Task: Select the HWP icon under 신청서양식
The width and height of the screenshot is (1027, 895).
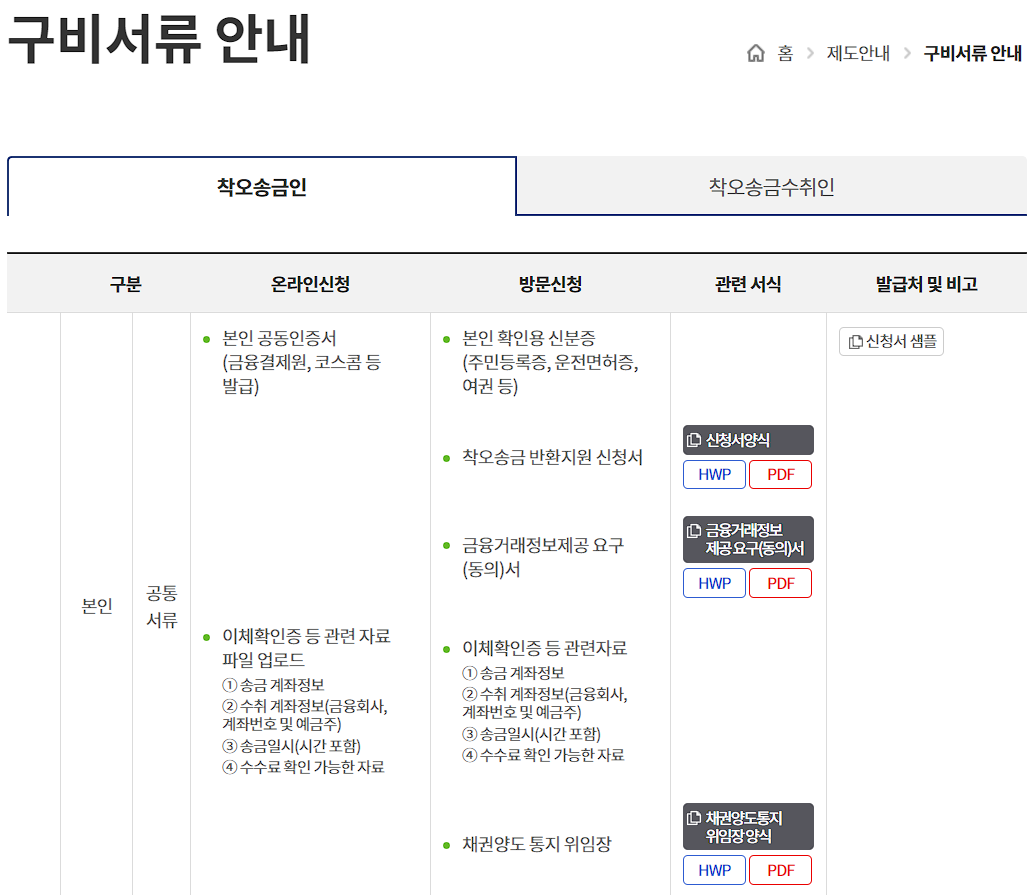Action: 713,474
